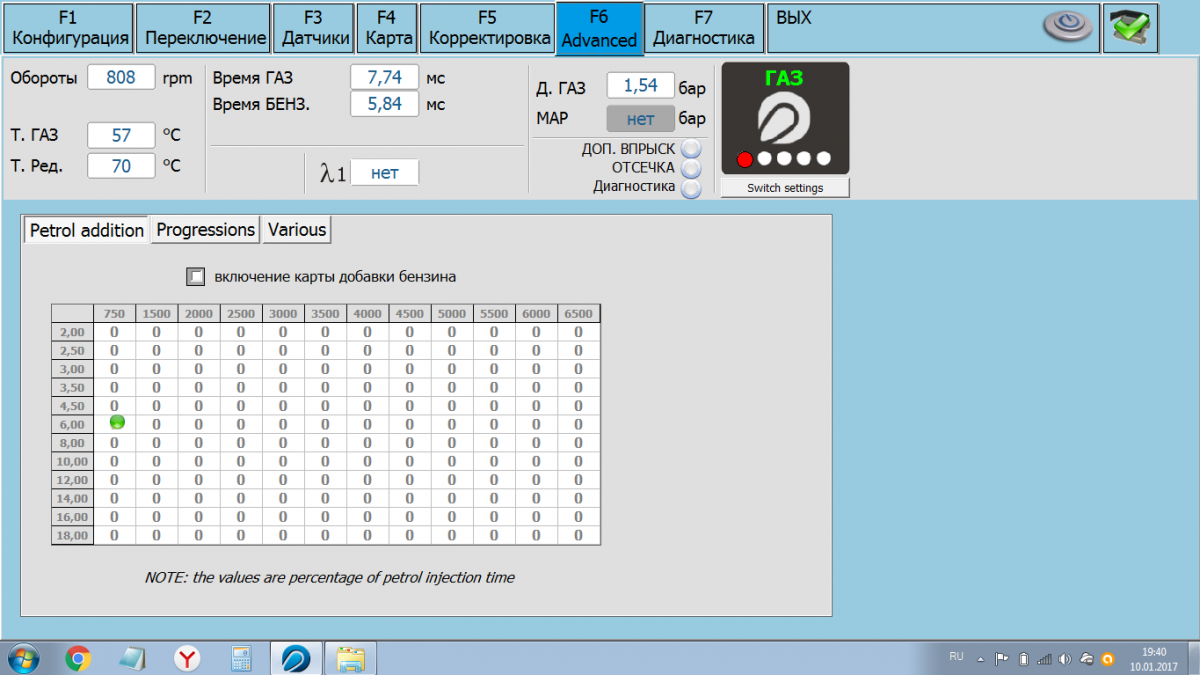This screenshot has width=1200, height=675.
Task: Open the file explorer taskbar icon
Action: 350,658
